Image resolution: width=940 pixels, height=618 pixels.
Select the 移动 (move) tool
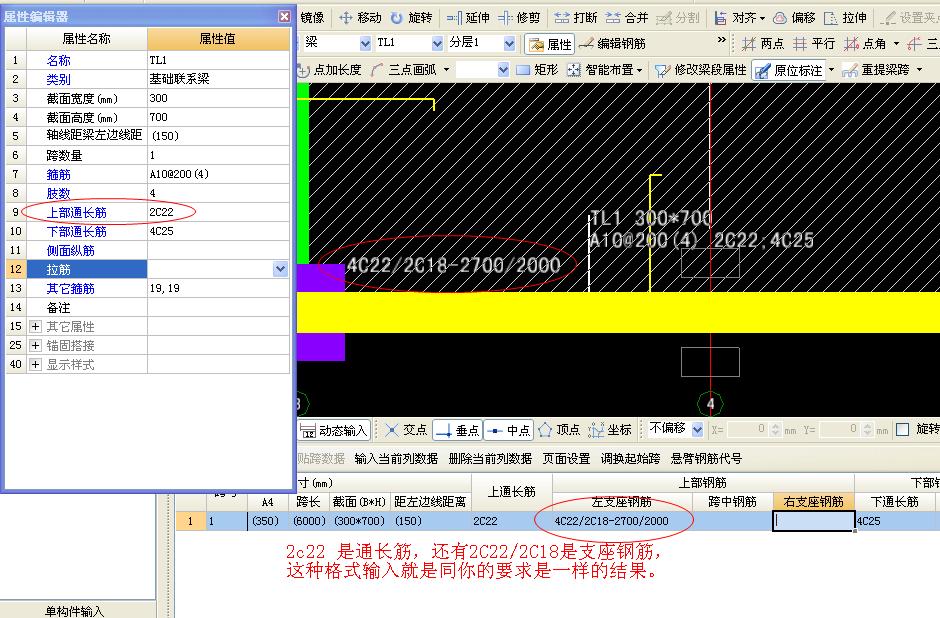360,18
